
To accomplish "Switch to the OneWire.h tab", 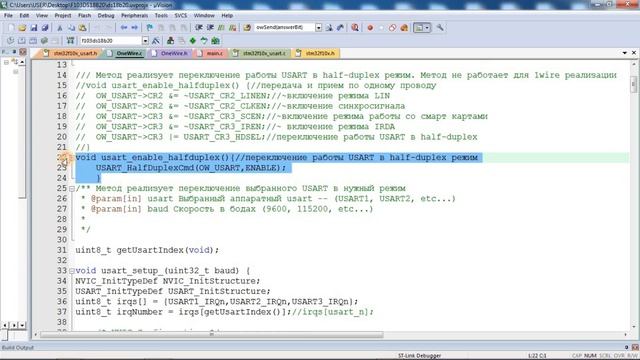I will [x=170, y=53].
